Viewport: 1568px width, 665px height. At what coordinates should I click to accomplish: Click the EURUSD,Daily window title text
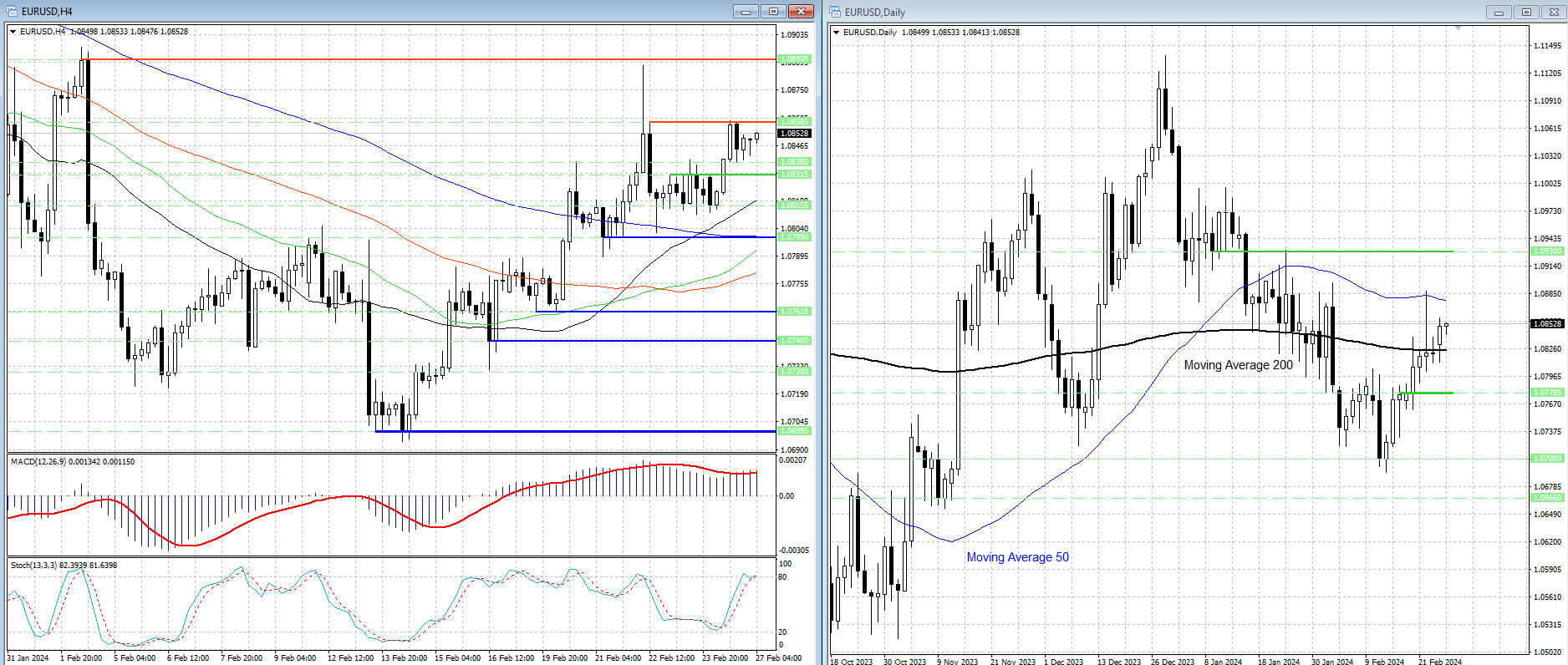pyautogui.click(x=875, y=13)
